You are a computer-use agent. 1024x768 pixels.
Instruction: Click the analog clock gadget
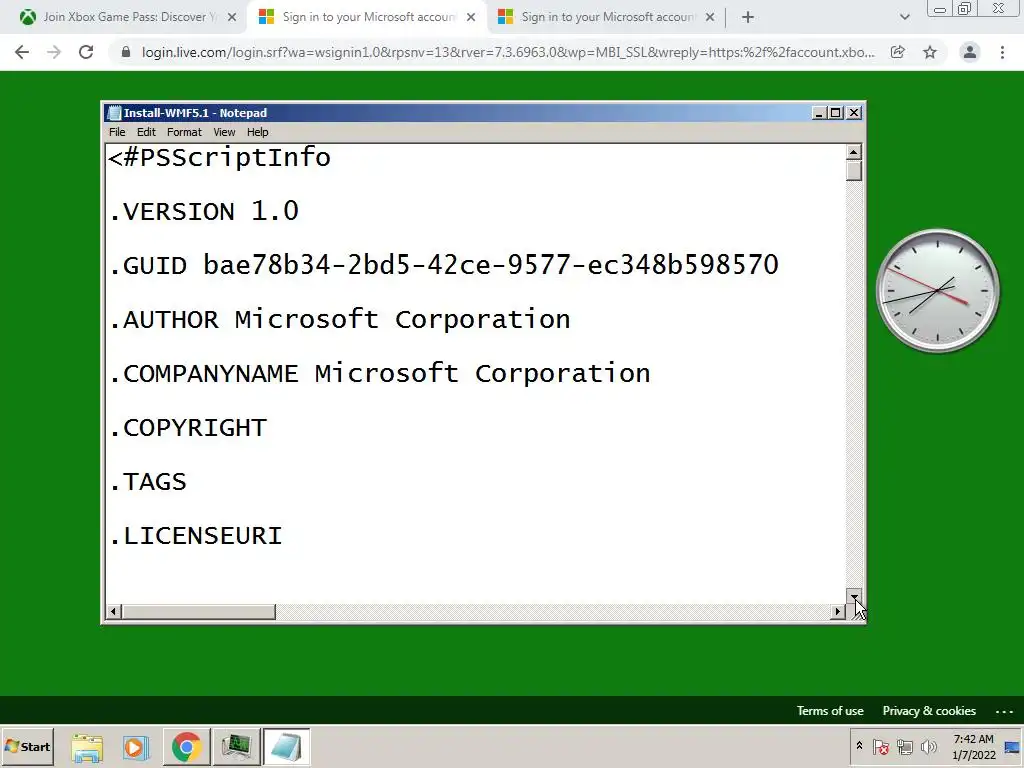click(937, 291)
